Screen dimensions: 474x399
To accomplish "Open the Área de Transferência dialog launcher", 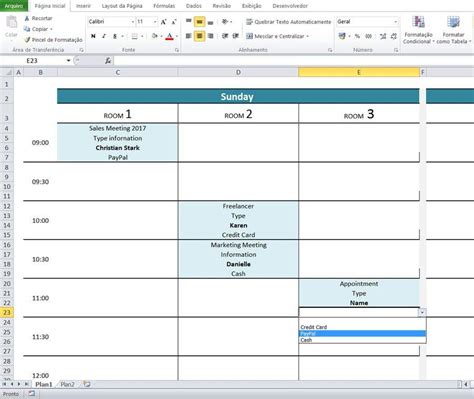I will click(81, 50).
